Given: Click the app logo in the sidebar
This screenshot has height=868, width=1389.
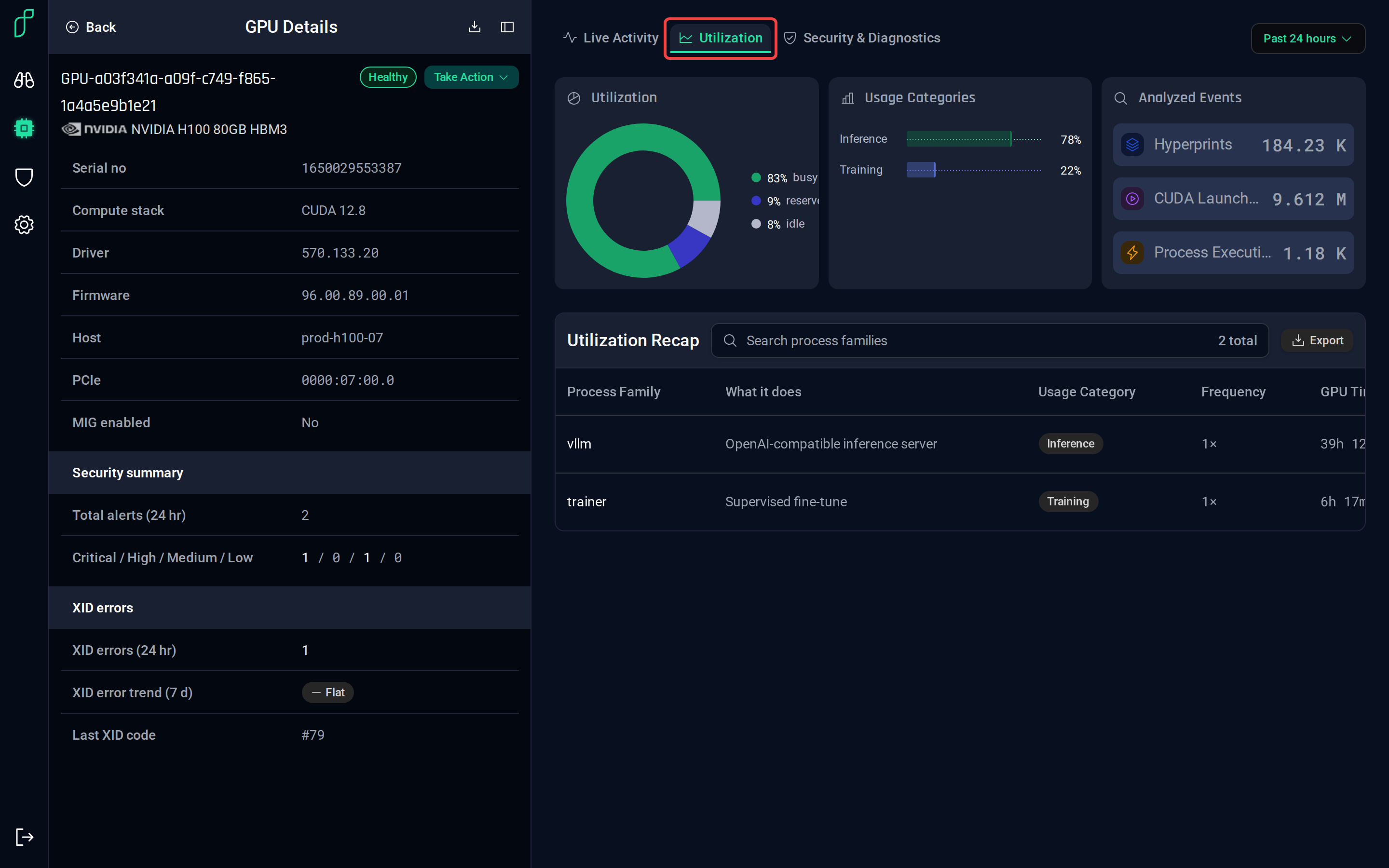Looking at the screenshot, I should click(x=24, y=24).
